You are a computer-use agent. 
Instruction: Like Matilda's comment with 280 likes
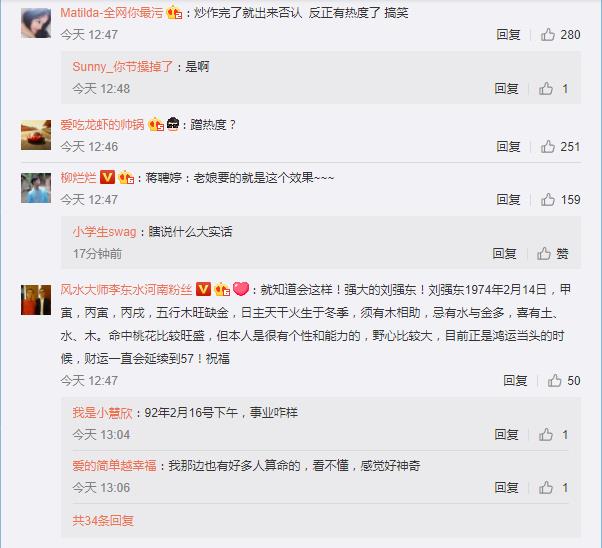click(x=548, y=35)
